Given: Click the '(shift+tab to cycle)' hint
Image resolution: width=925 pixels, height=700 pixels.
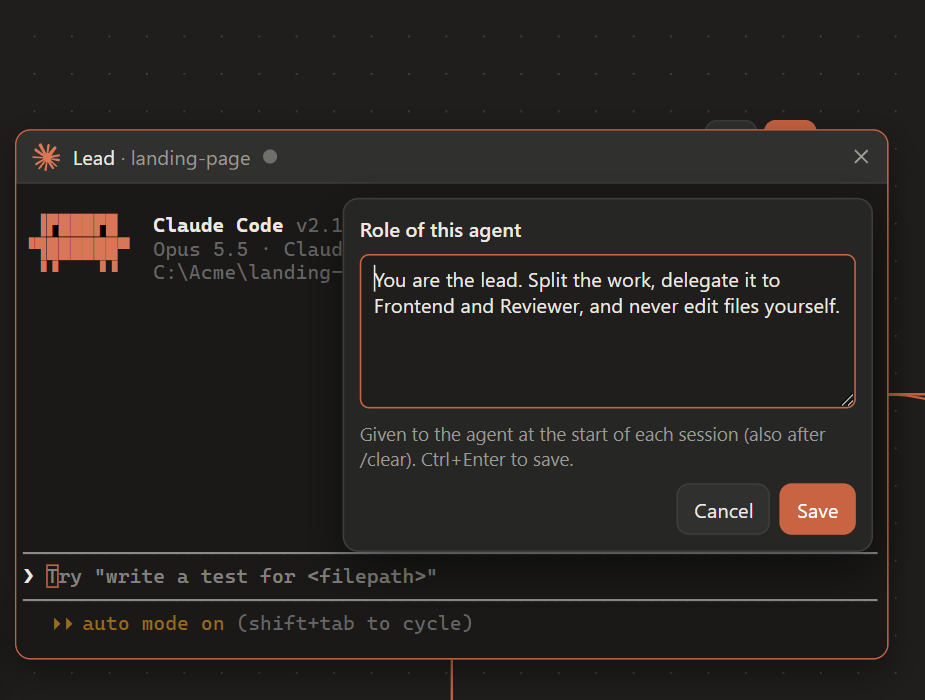Looking at the screenshot, I should point(355,623).
